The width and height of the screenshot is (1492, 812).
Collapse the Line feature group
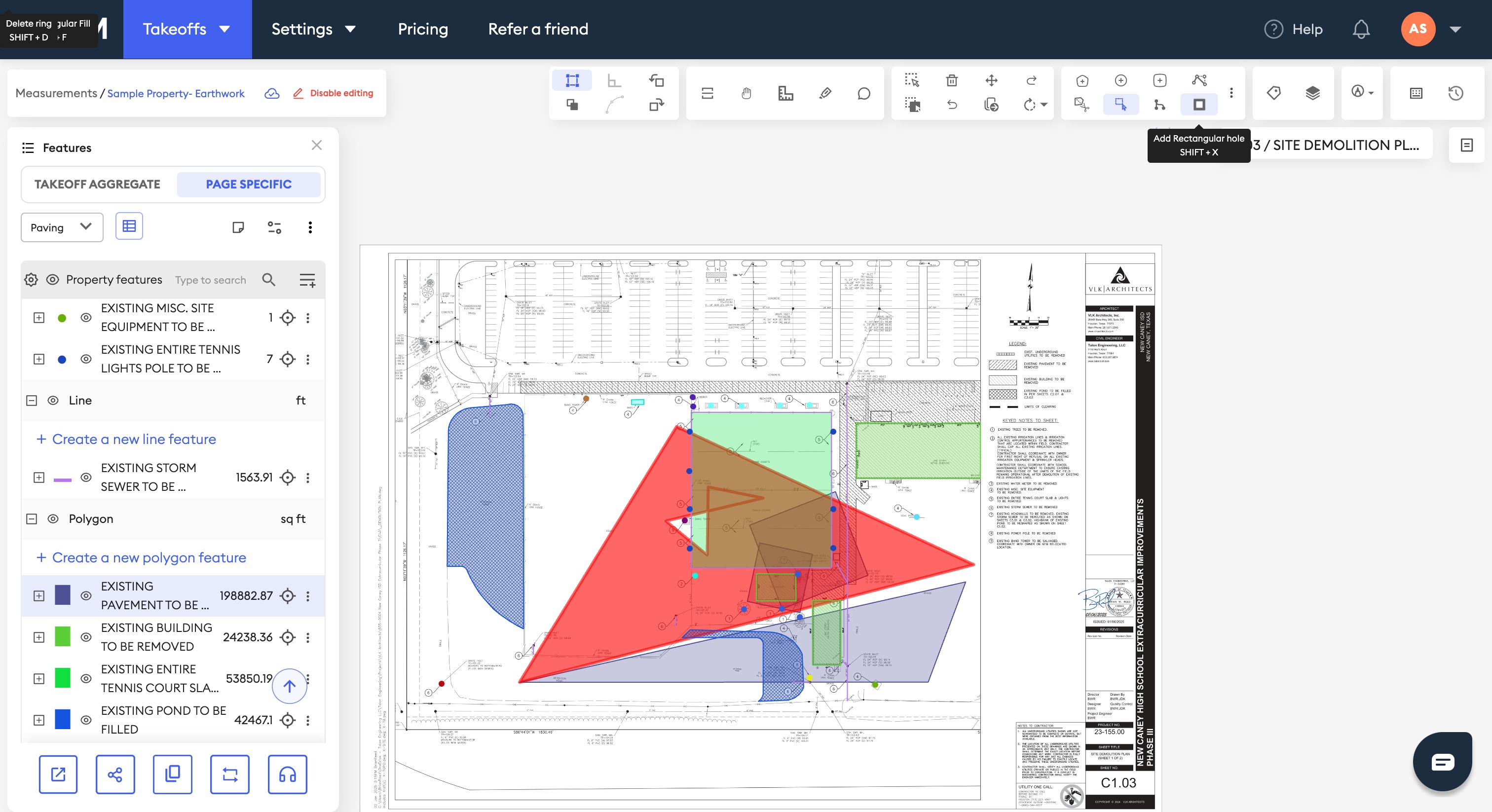(x=32, y=400)
